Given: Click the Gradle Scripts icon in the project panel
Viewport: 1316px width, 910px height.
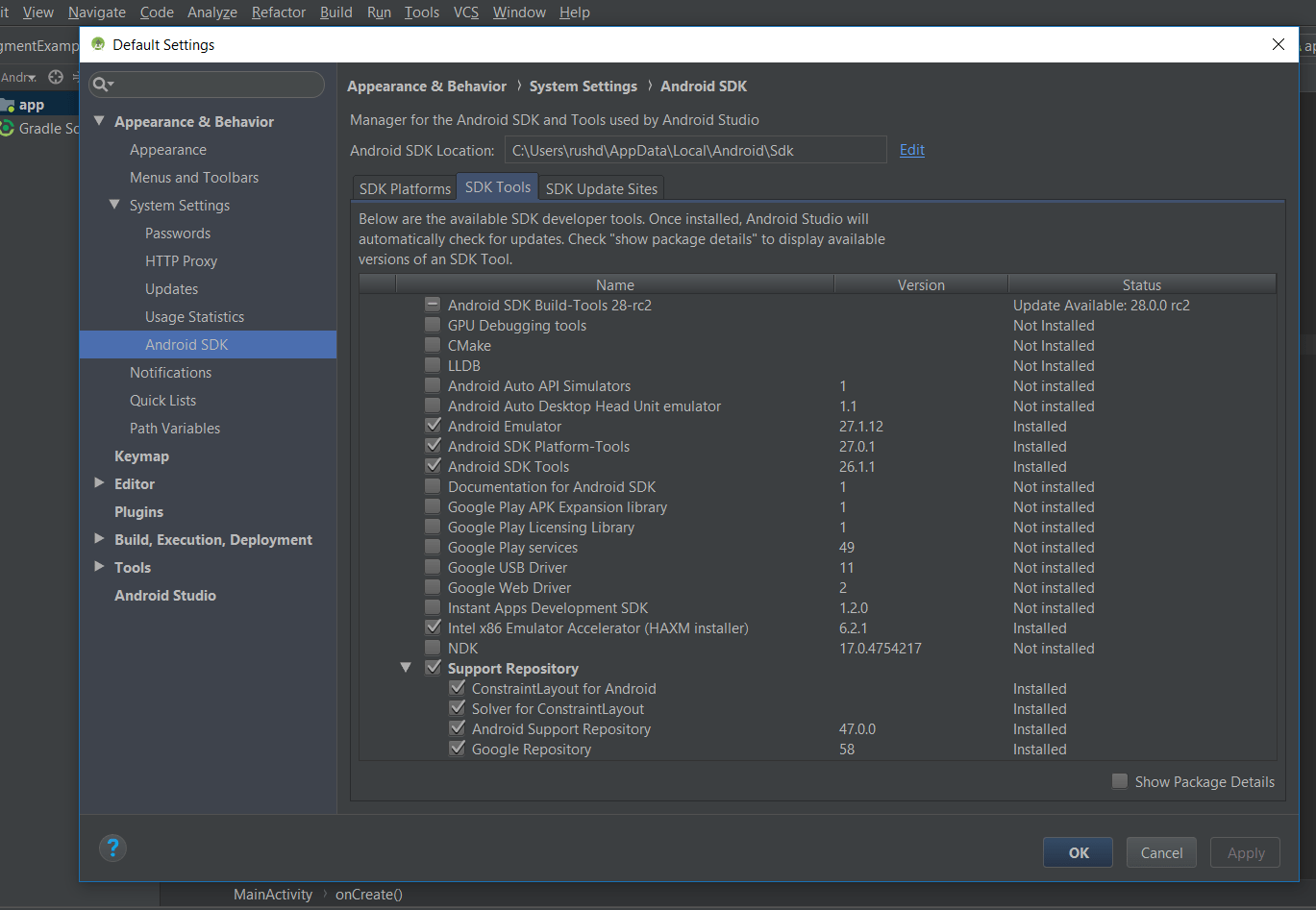Looking at the screenshot, I should [x=8, y=128].
